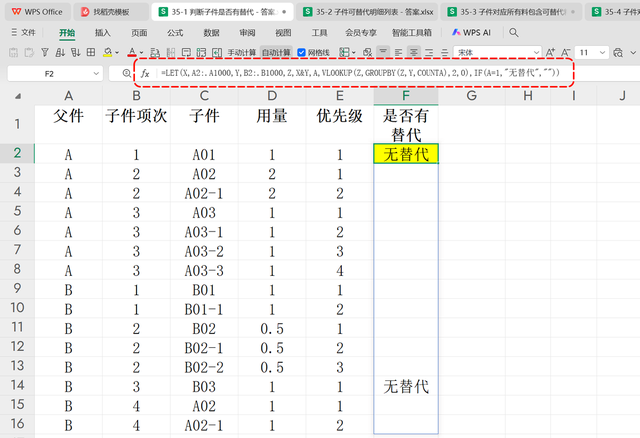Viewport: 640px width, 438px height.
Task: Open the cell format icon's dropdown arrow
Action: click(353, 53)
